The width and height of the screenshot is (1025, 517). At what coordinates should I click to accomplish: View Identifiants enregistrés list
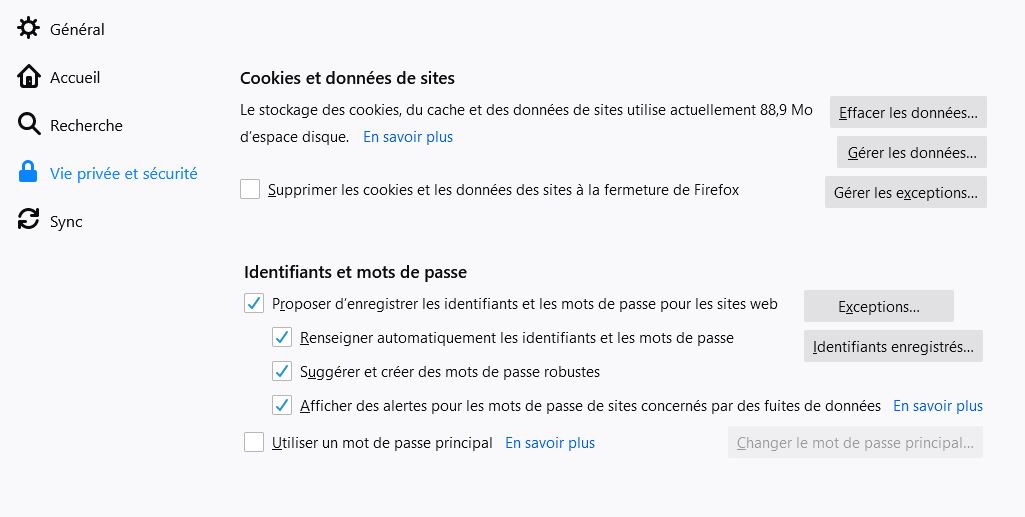pos(893,347)
